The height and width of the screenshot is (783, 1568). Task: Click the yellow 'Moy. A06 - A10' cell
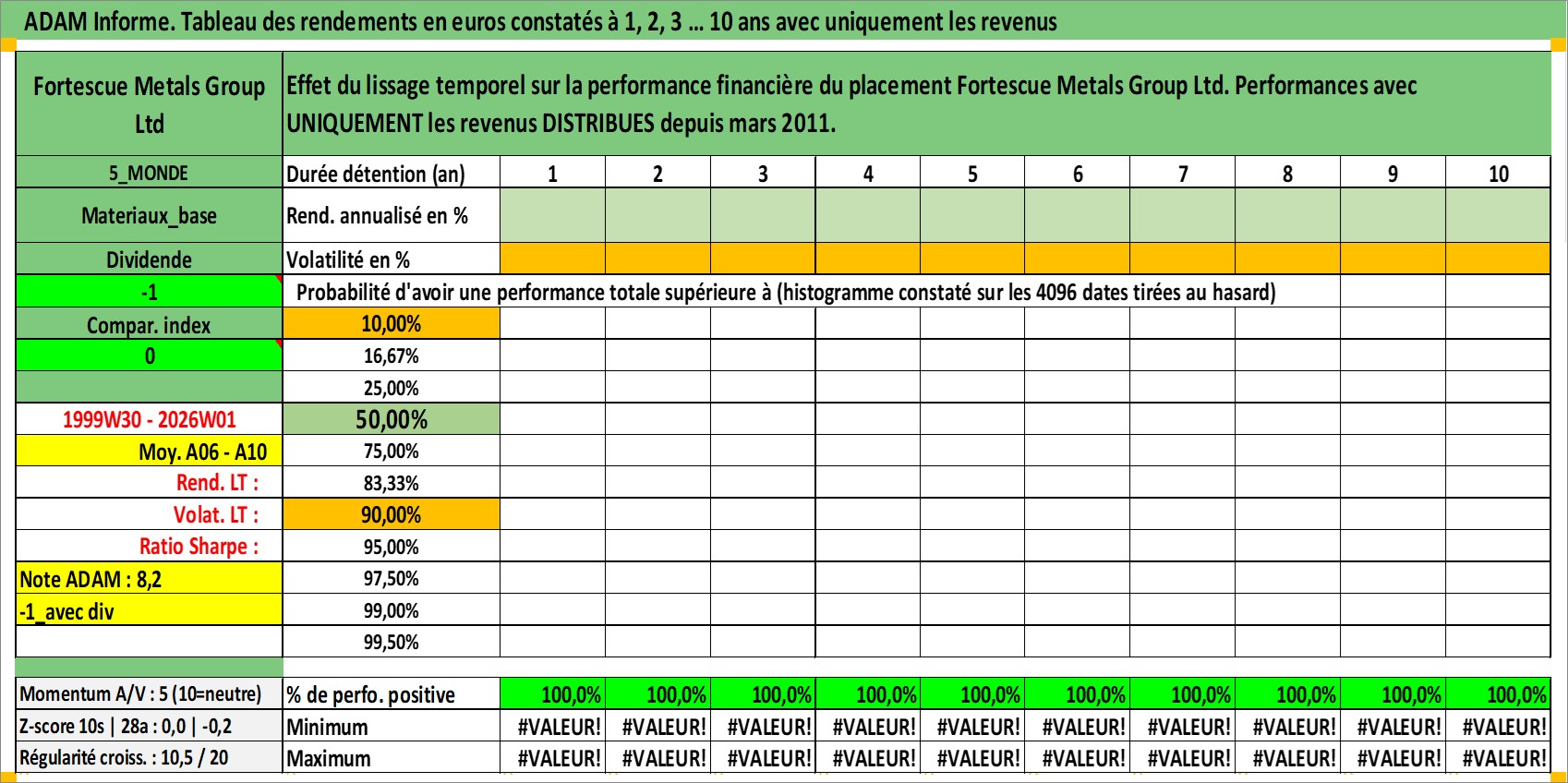(150, 451)
